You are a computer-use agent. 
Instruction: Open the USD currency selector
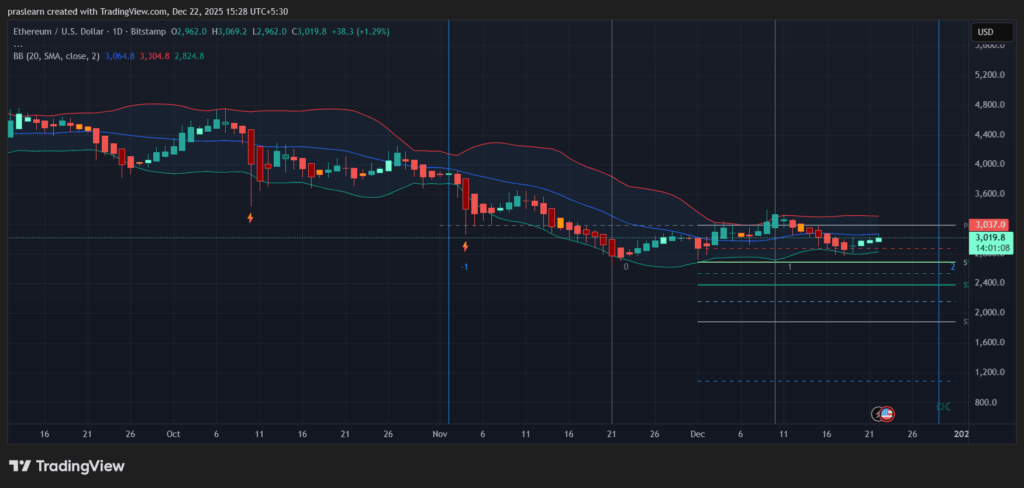[x=985, y=31]
